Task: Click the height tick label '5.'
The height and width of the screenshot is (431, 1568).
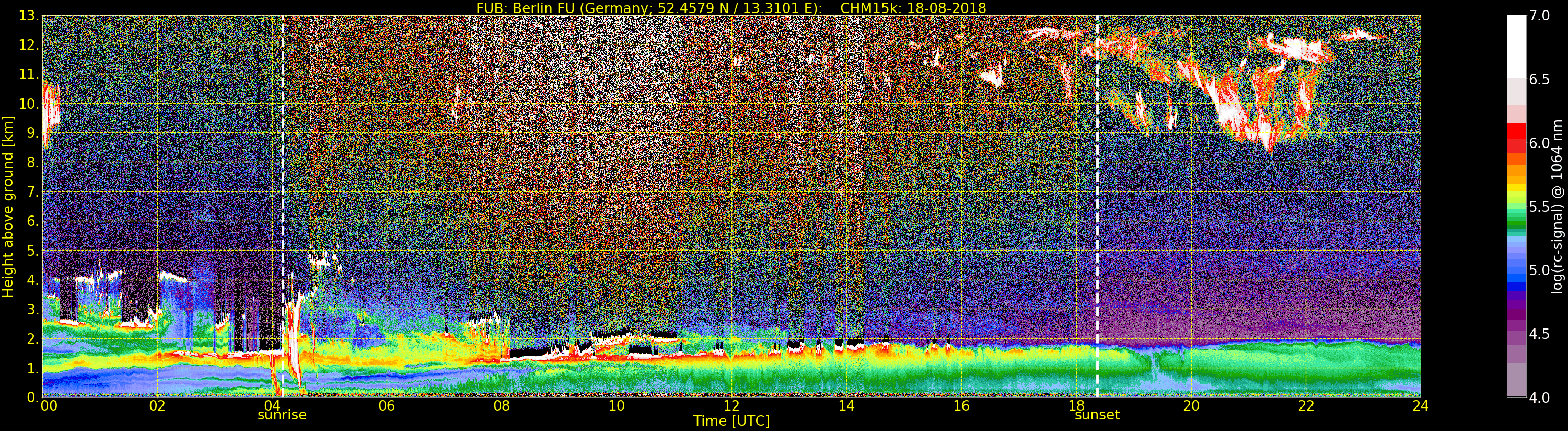Action: (x=32, y=251)
